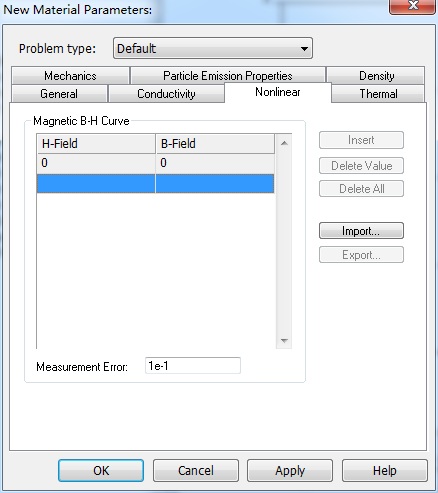Screen dimensions: 438x493
Task: Click the Apply button
Action: [290, 470]
